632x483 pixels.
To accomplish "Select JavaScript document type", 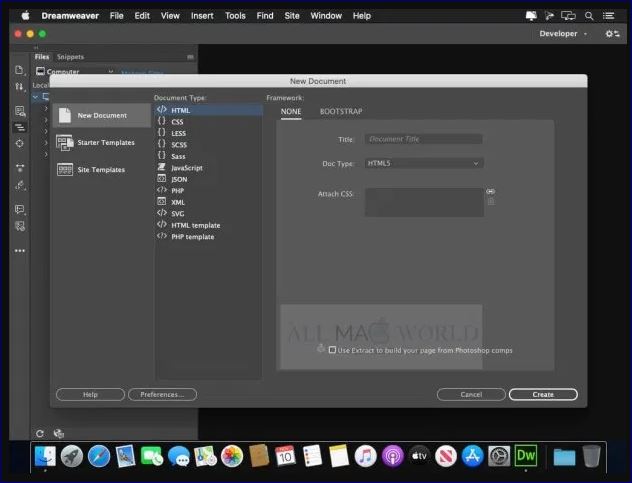I will [209, 168].
